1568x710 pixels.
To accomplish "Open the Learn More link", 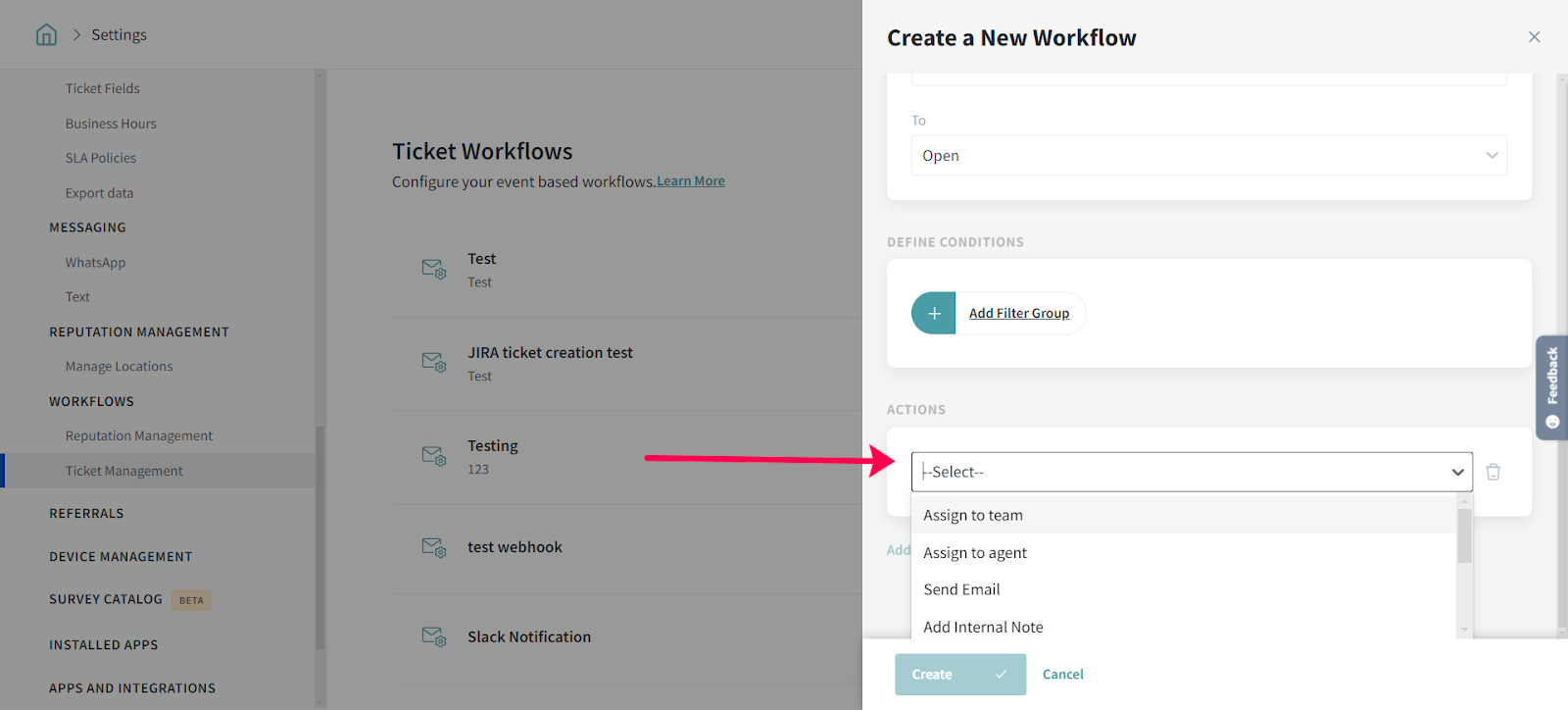I will pyautogui.click(x=690, y=181).
